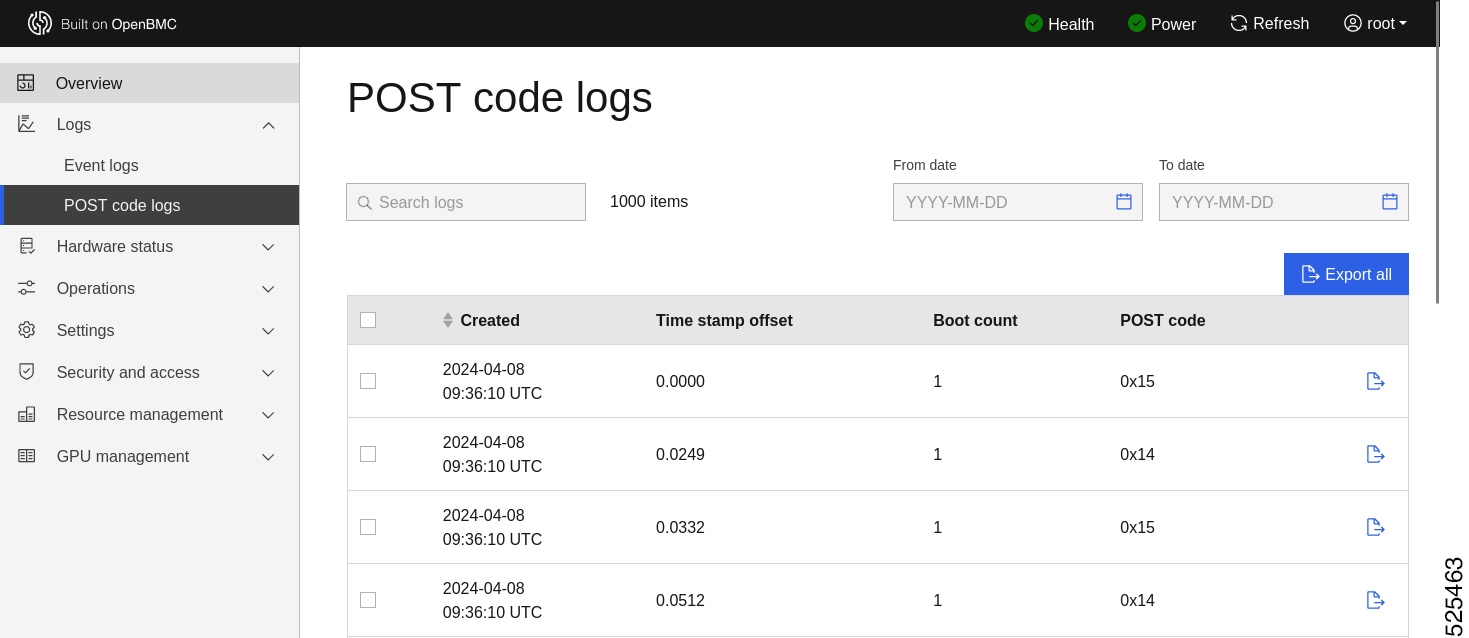
Task: Open the Overview page
Action: (89, 83)
